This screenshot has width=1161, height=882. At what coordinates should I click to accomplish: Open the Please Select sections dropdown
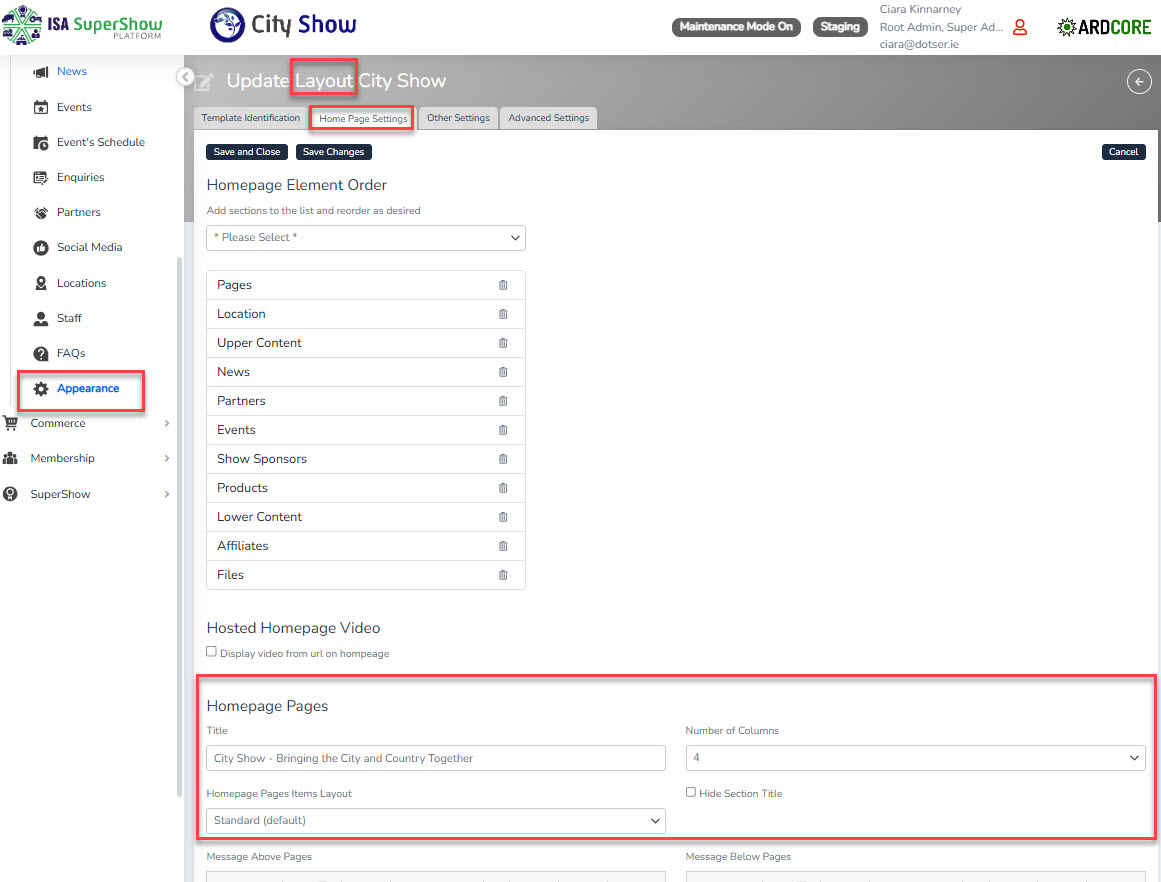click(366, 238)
